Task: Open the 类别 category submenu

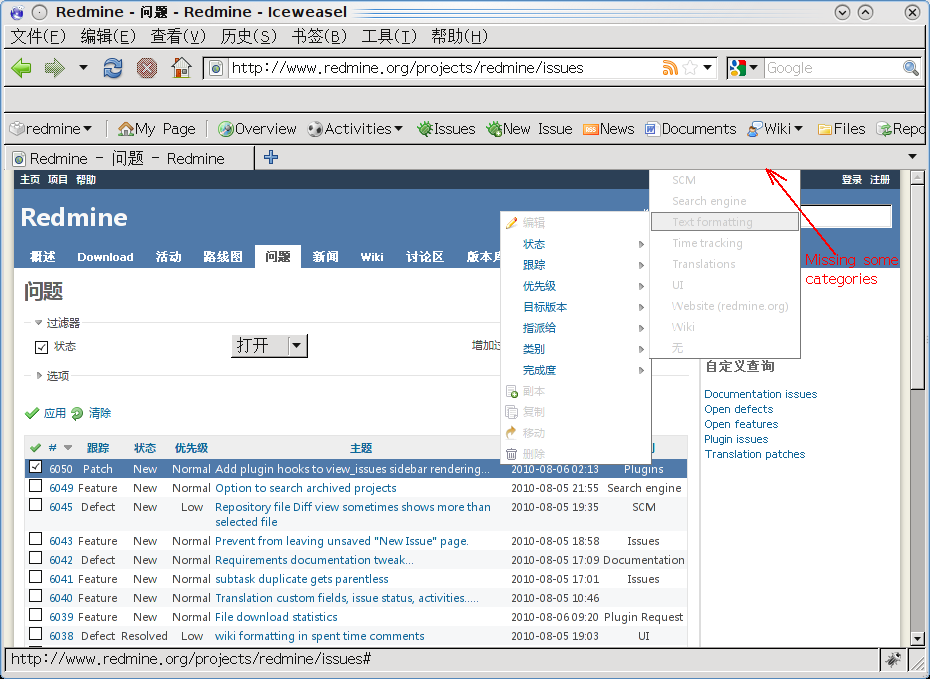Action: (x=576, y=349)
